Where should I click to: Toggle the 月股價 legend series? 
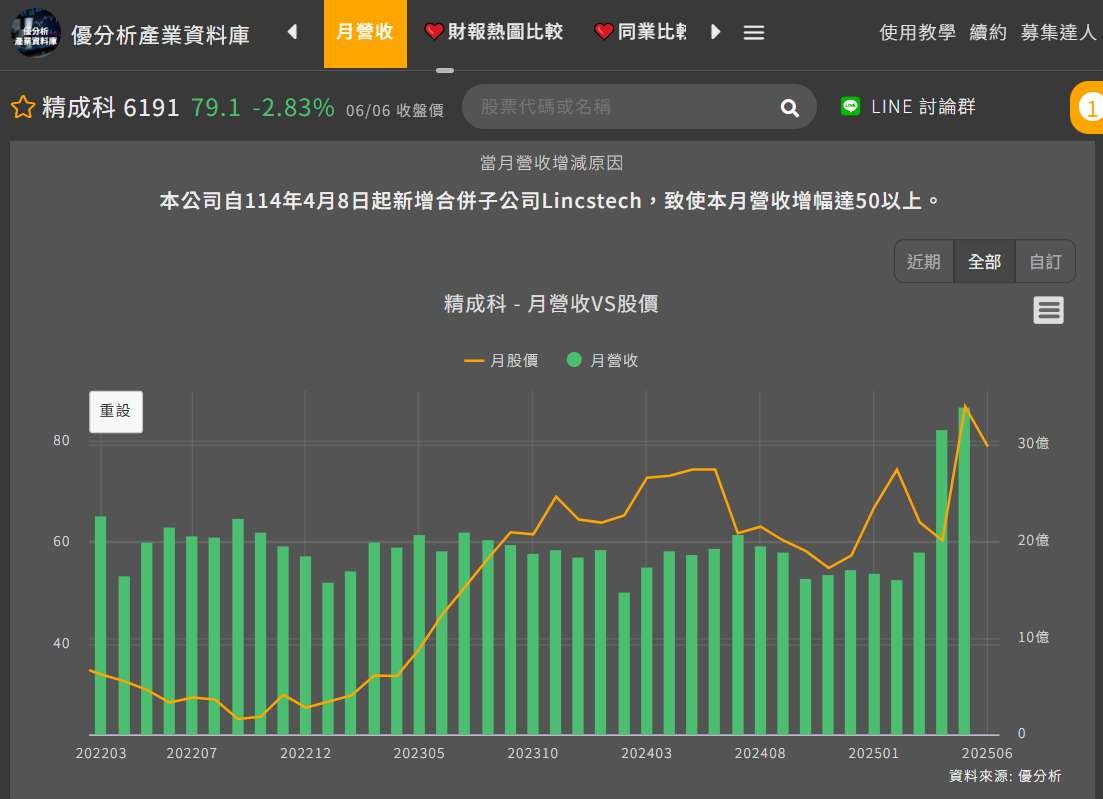pos(502,361)
